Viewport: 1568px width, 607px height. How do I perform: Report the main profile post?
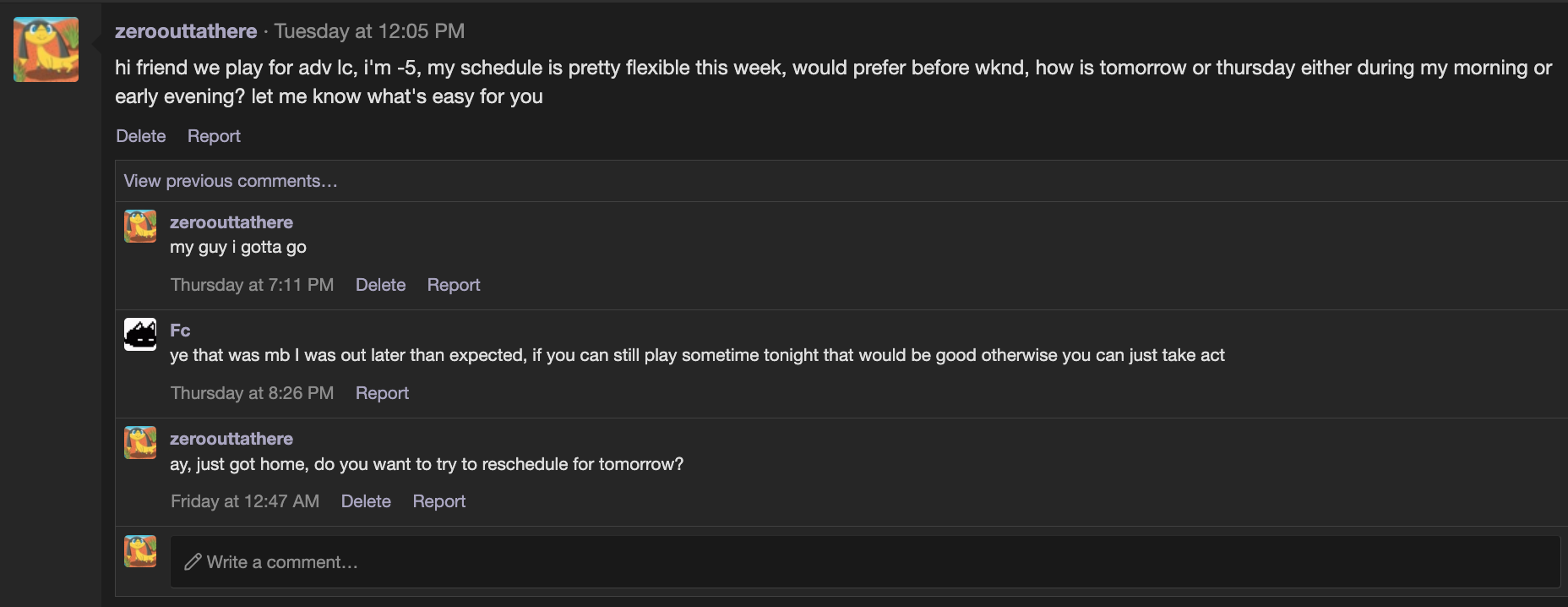click(x=214, y=136)
